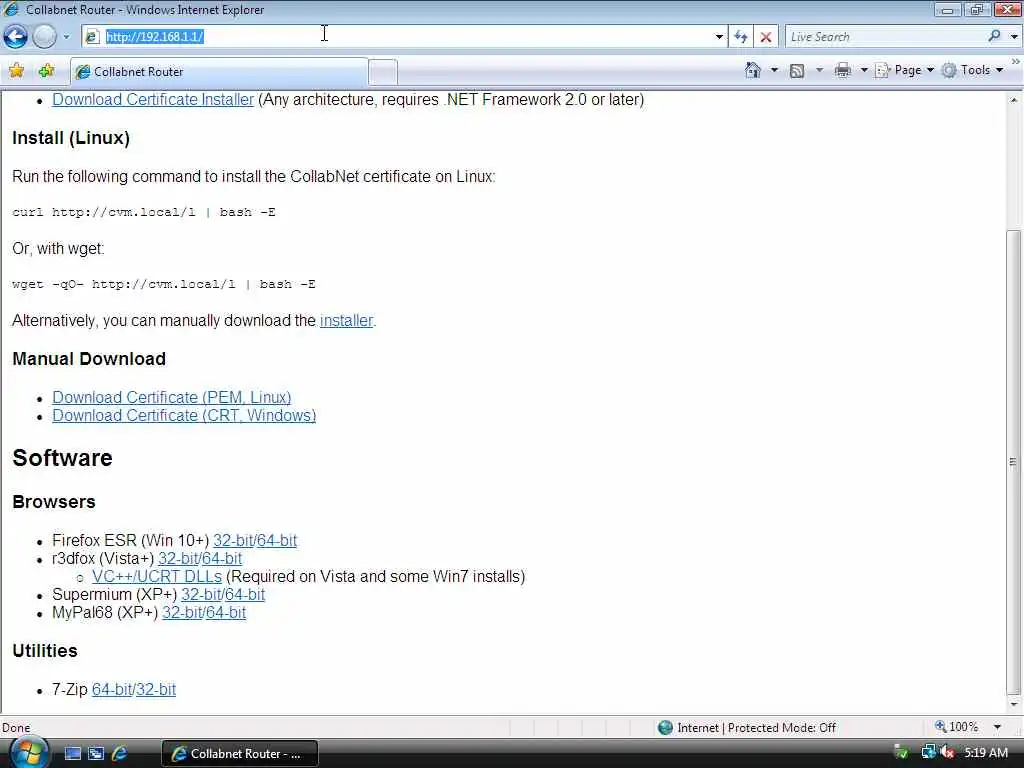This screenshot has width=1024, height=768.
Task: Click the network tray icon
Action: click(x=928, y=753)
